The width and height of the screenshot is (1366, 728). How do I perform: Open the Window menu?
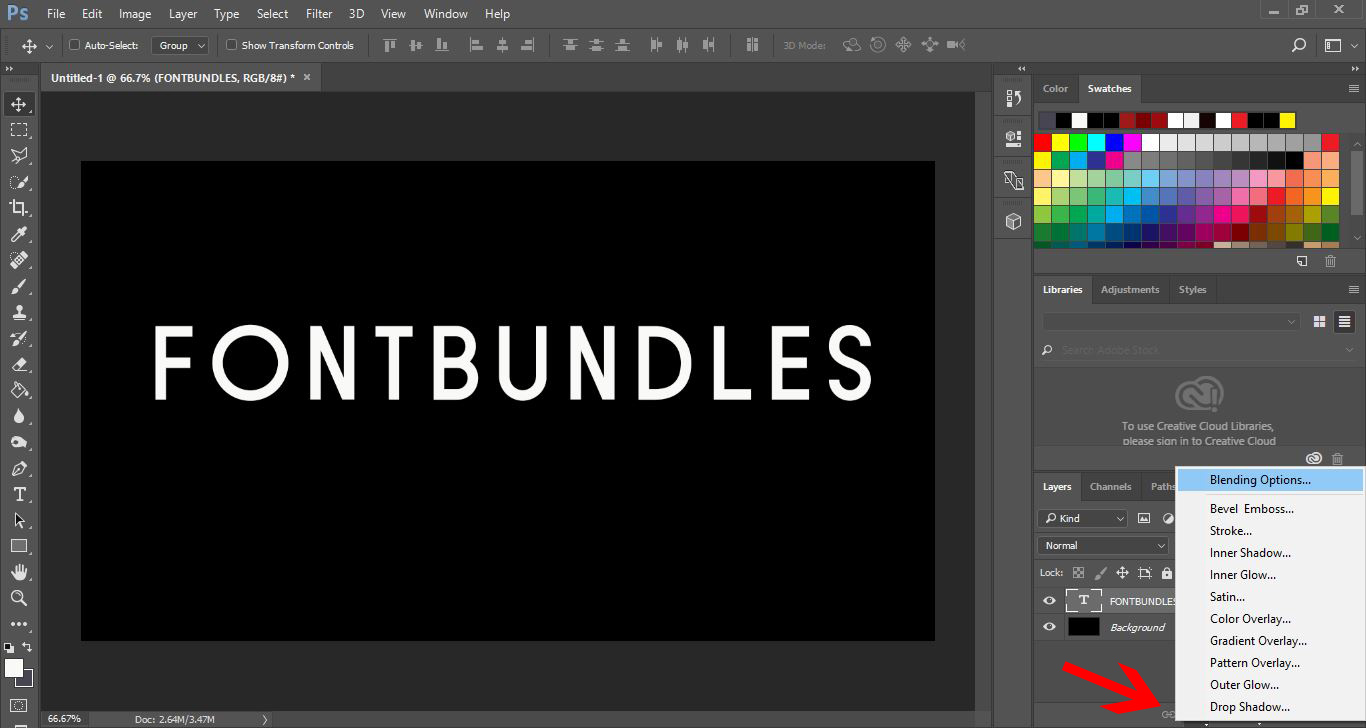445,14
